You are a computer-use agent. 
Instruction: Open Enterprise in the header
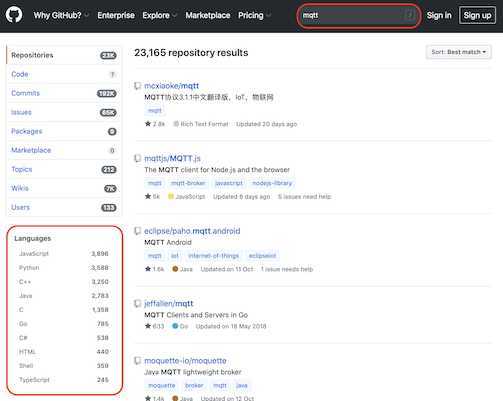tap(116, 15)
